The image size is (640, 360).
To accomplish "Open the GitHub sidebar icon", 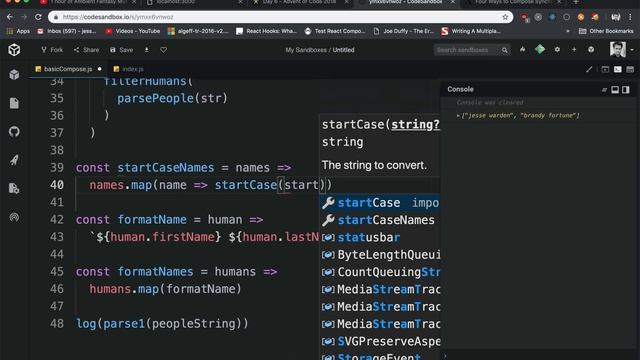I will (14, 131).
